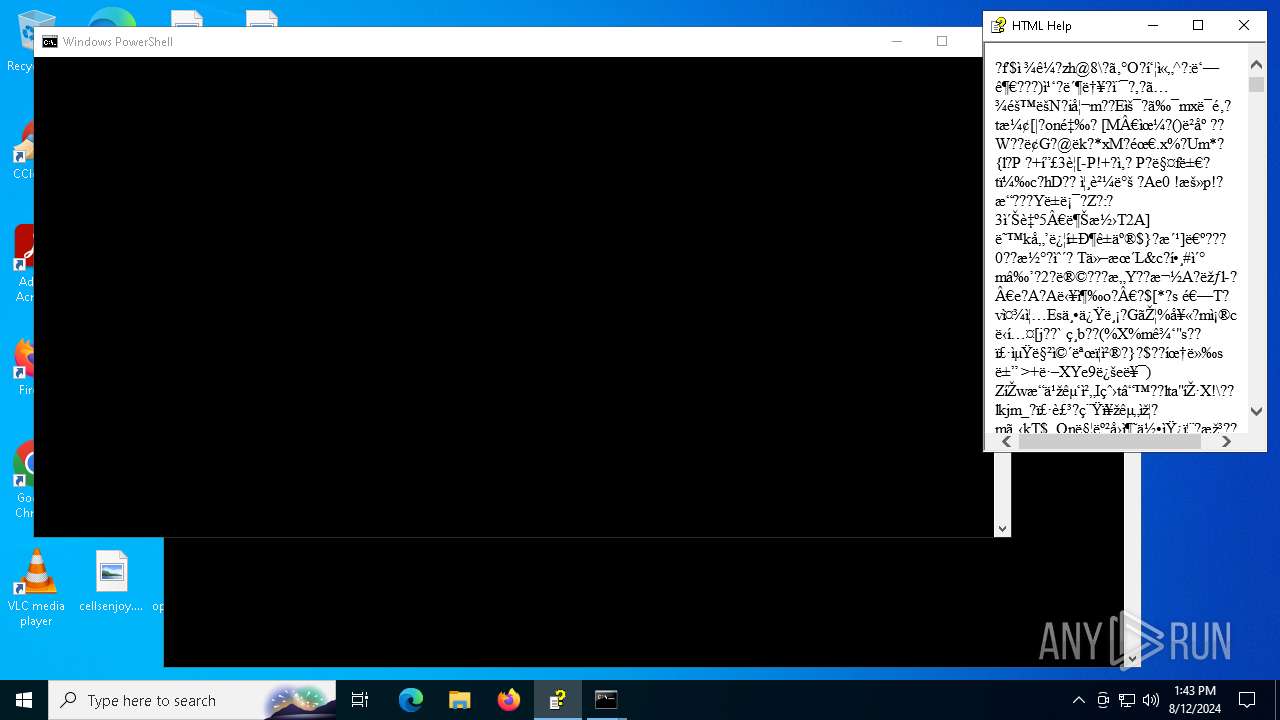The width and height of the screenshot is (1280, 720).
Task: Click back console window scrollbar down arrow
Action: (x=1132, y=658)
